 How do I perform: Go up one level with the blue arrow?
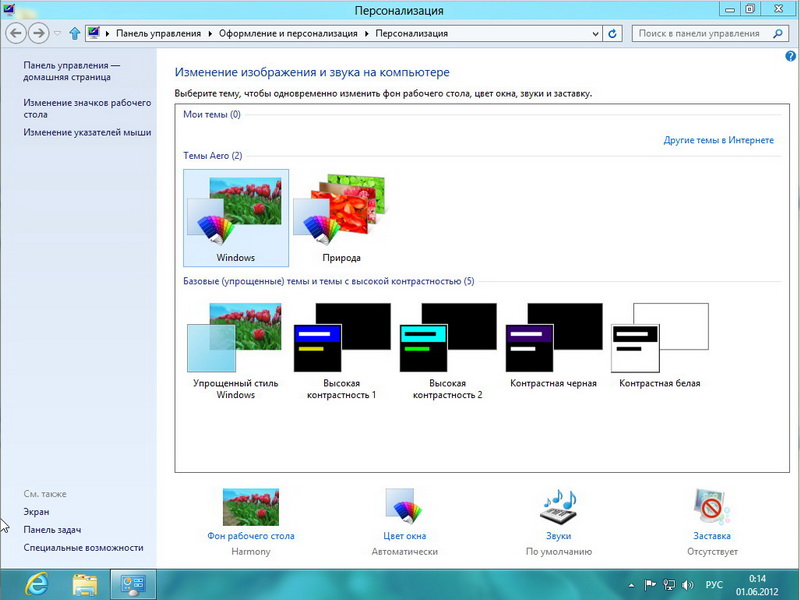pos(75,34)
